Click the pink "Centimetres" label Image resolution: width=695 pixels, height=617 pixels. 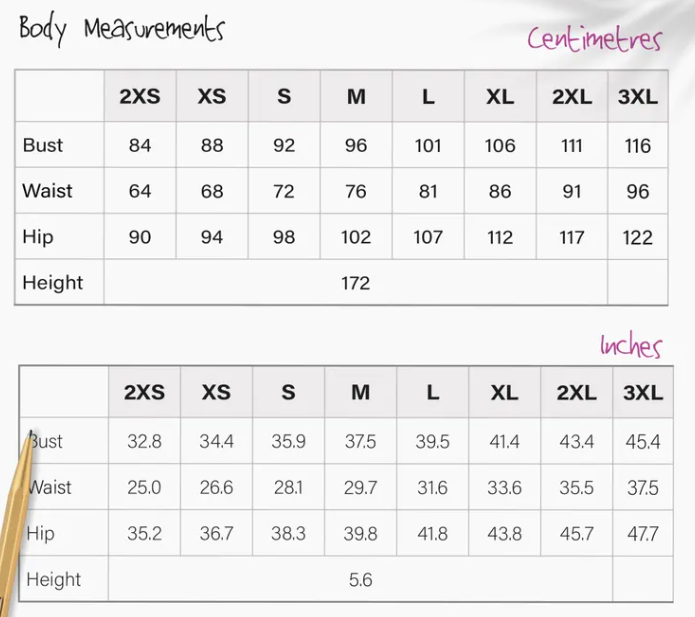[x=594, y=38]
